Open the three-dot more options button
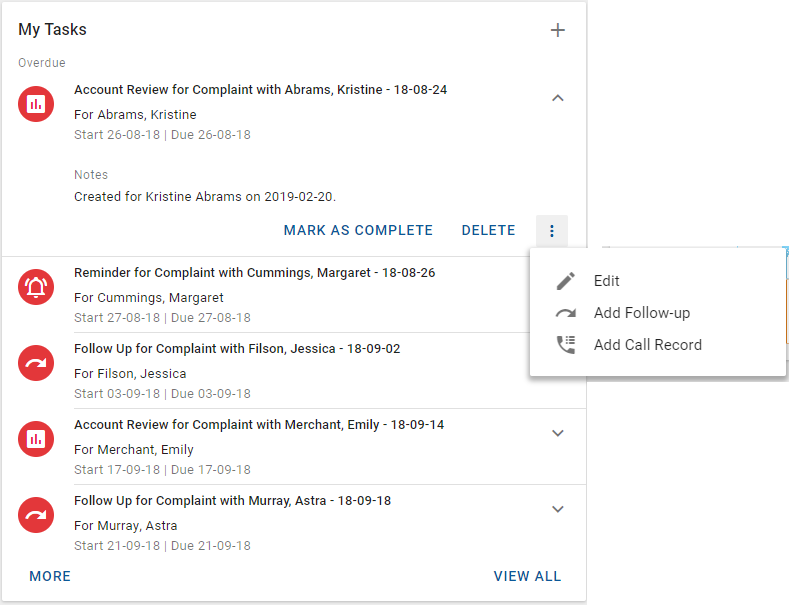 click(x=551, y=231)
